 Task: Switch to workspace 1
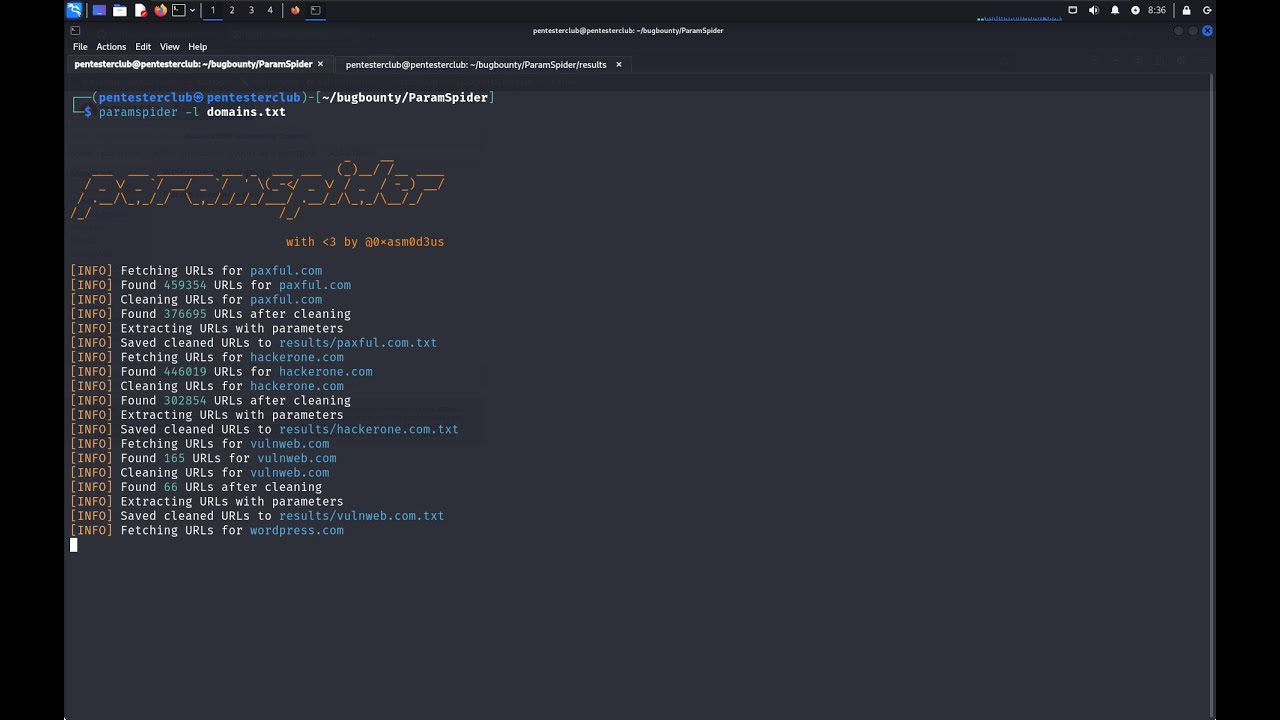coord(213,10)
